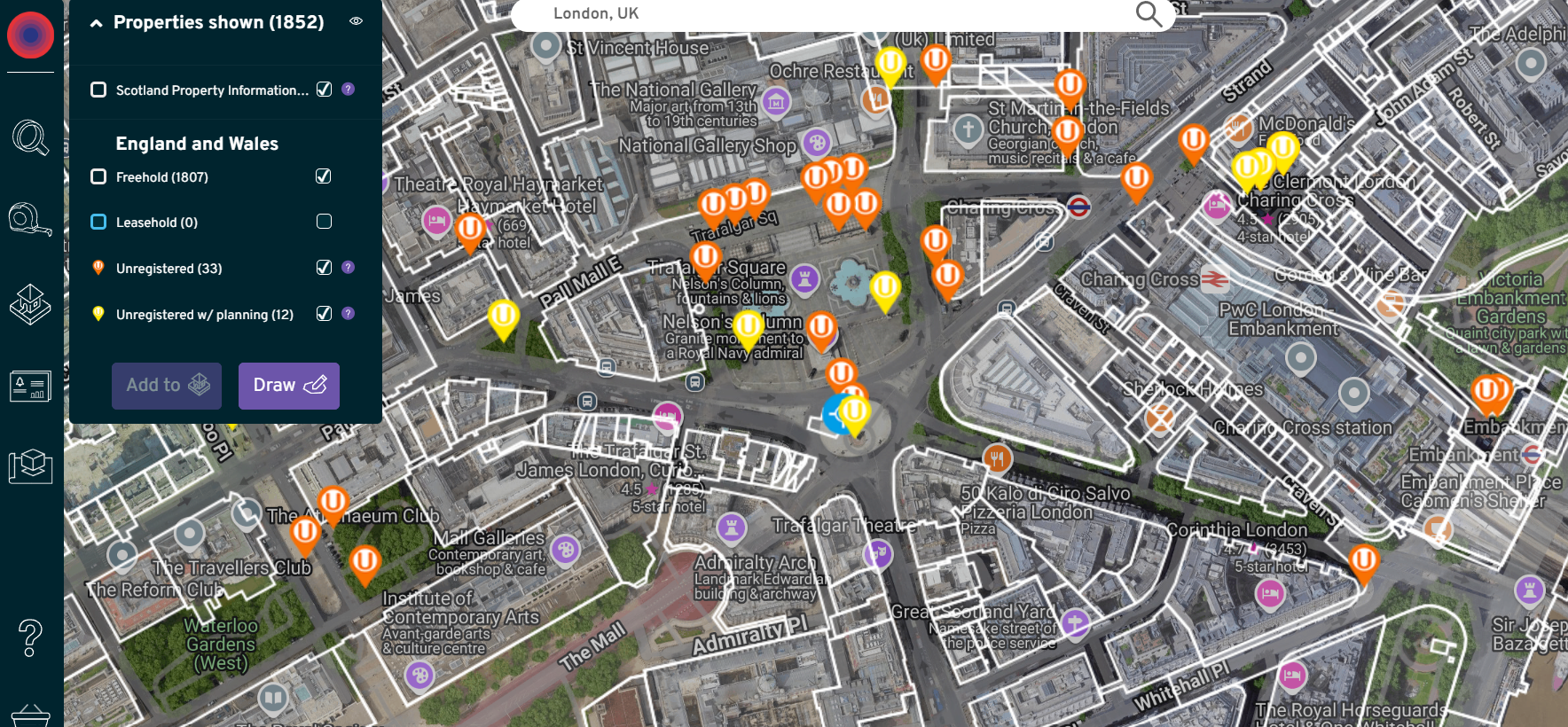The image size is (1568, 727).
Task: Click the Corinthia London hotel bed icon
Action: (x=1270, y=593)
